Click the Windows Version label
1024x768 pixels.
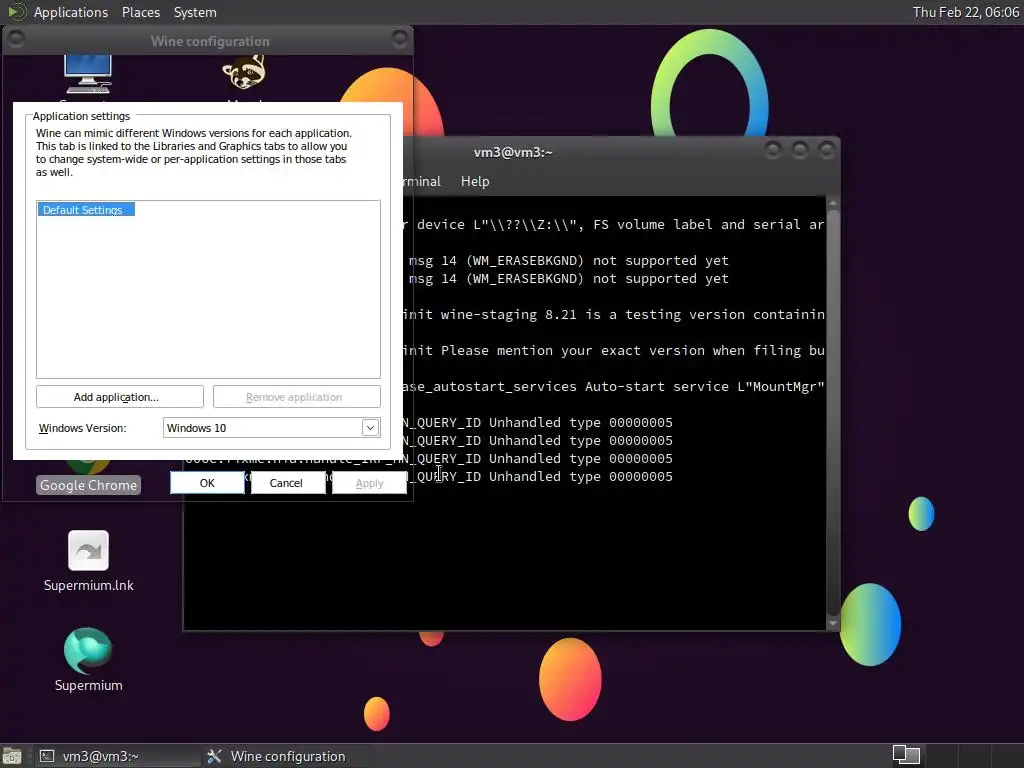point(82,428)
